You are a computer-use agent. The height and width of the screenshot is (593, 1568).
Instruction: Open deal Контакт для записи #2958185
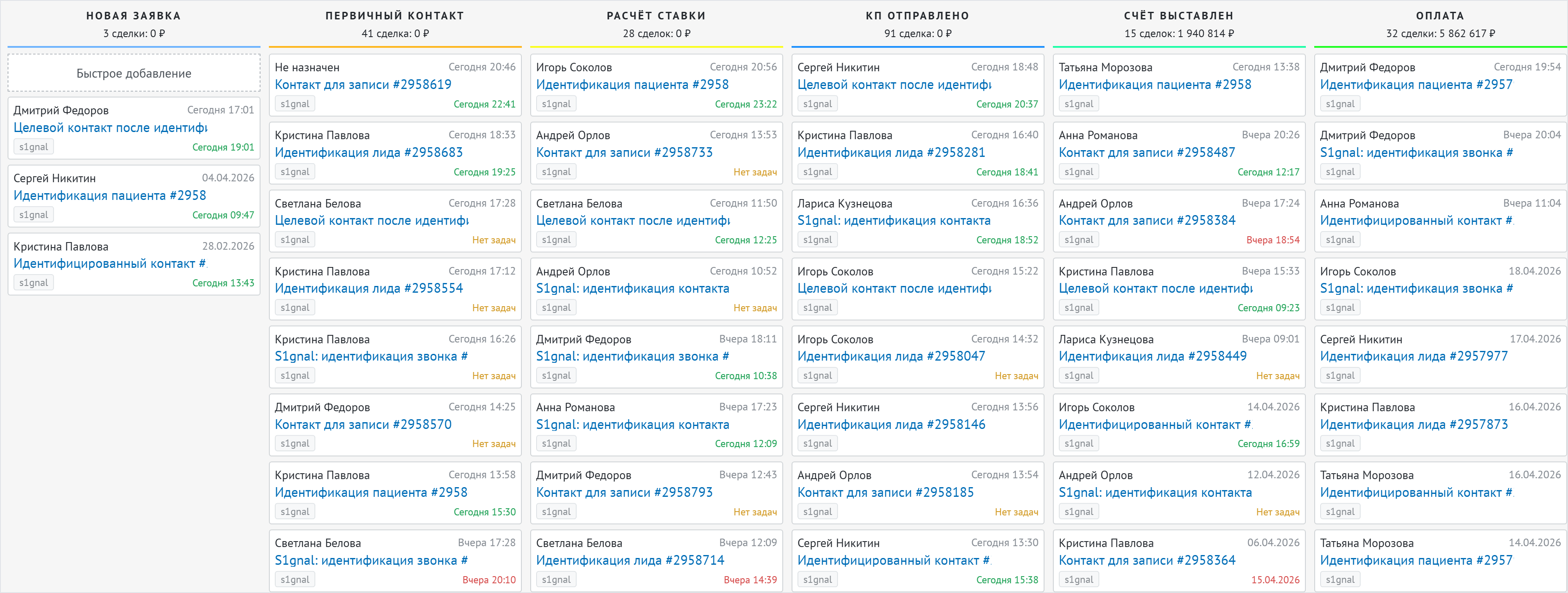click(885, 492)
